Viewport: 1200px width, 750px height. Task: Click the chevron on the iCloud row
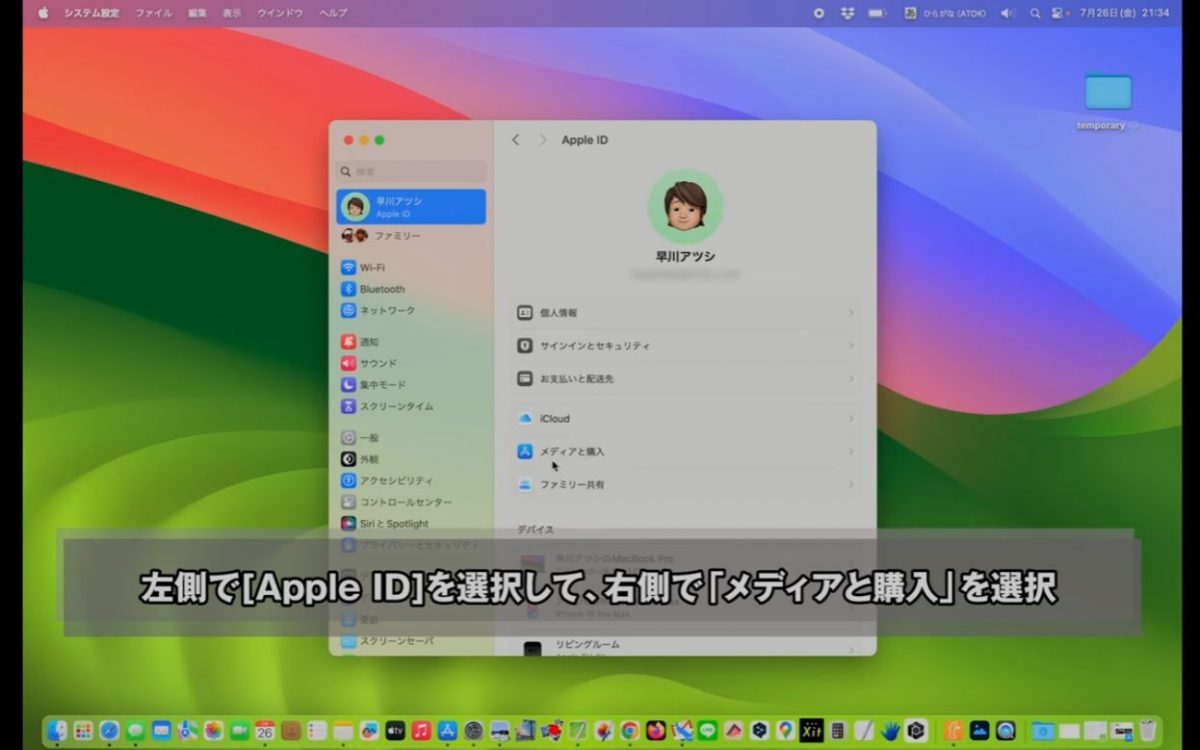(x=851, y=418)
